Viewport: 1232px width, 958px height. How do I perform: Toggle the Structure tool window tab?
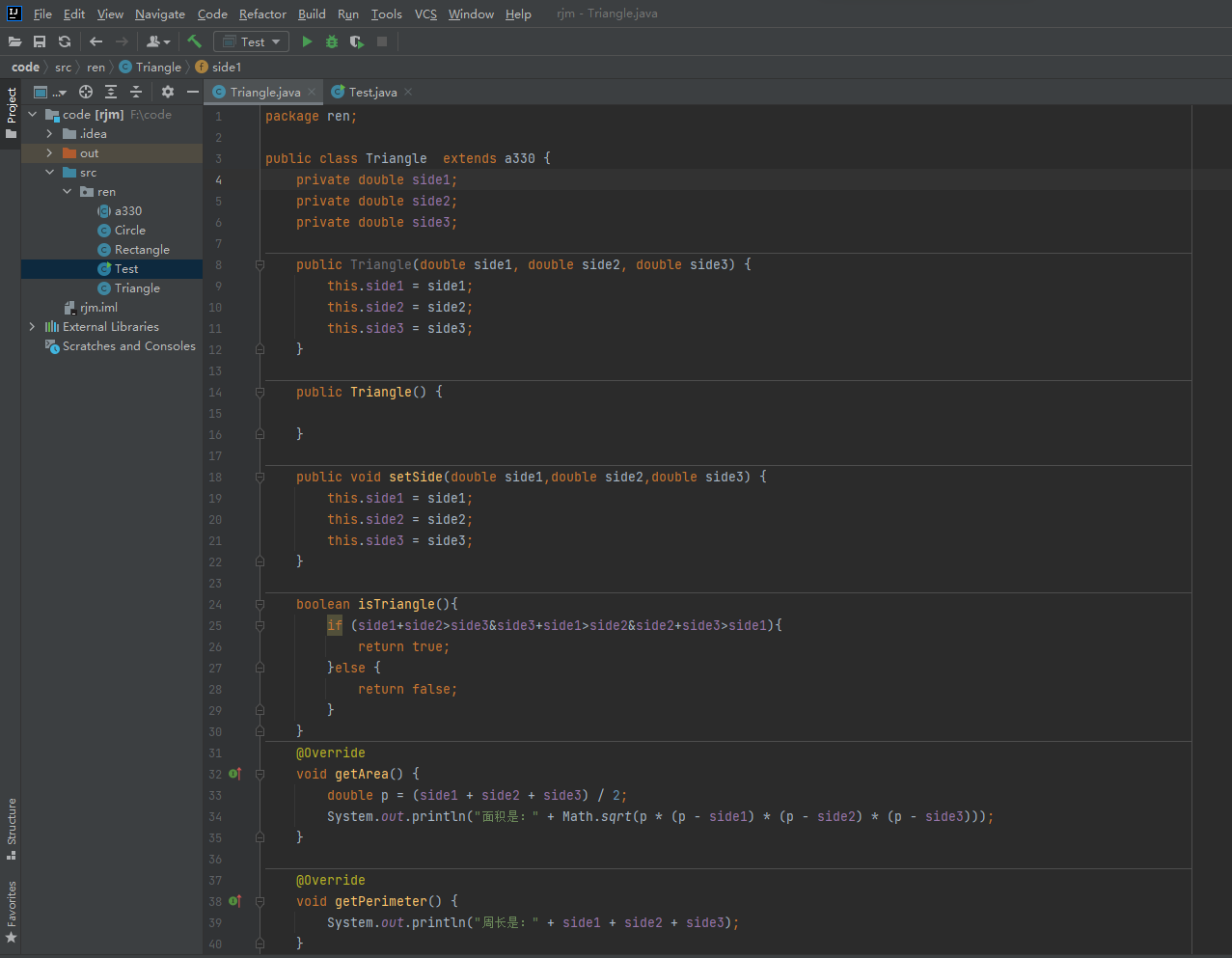(x=12, y=828)
